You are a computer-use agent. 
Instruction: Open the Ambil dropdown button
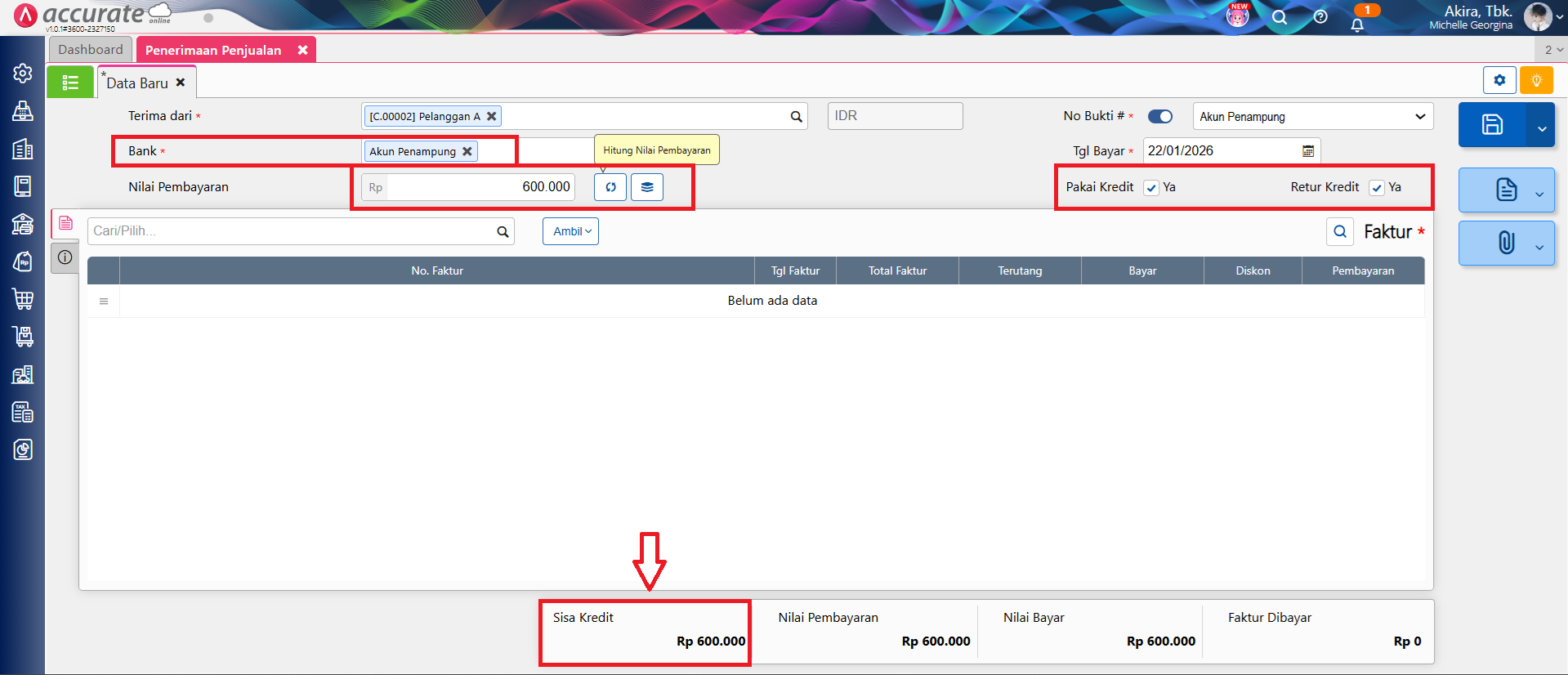[x=570, y=231]
